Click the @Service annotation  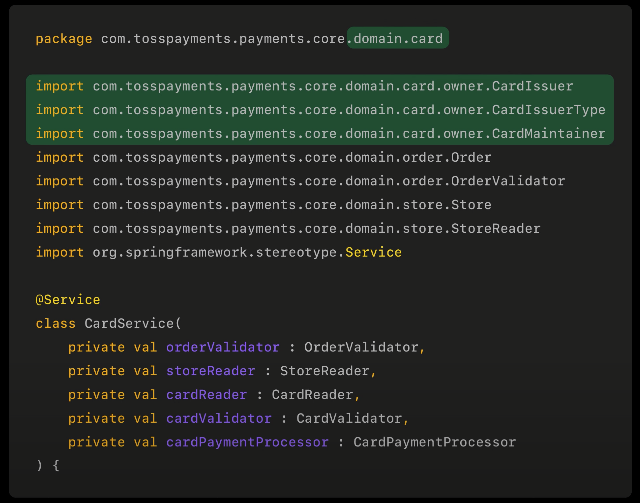click(68, 300)
